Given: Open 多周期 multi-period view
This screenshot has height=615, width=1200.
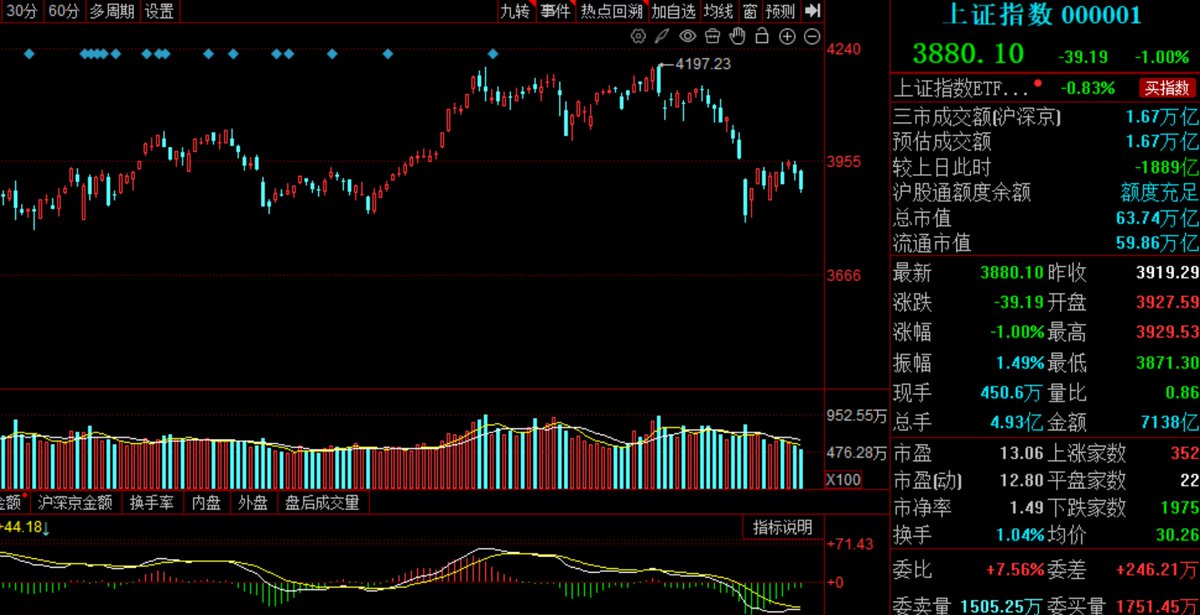Looking at the screenshot, I should coord(111,11).
